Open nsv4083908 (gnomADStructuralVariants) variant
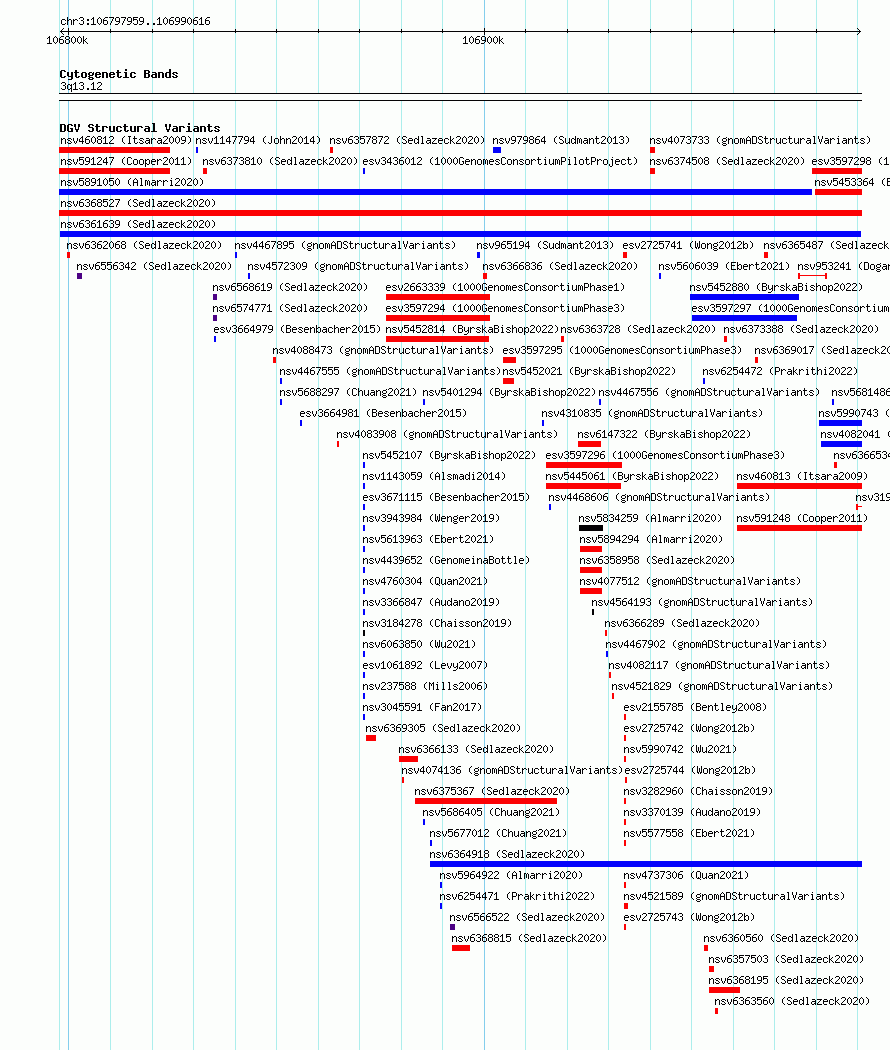Image resolution: width=890 pixels, height=1050 pixels. point(447,435)
